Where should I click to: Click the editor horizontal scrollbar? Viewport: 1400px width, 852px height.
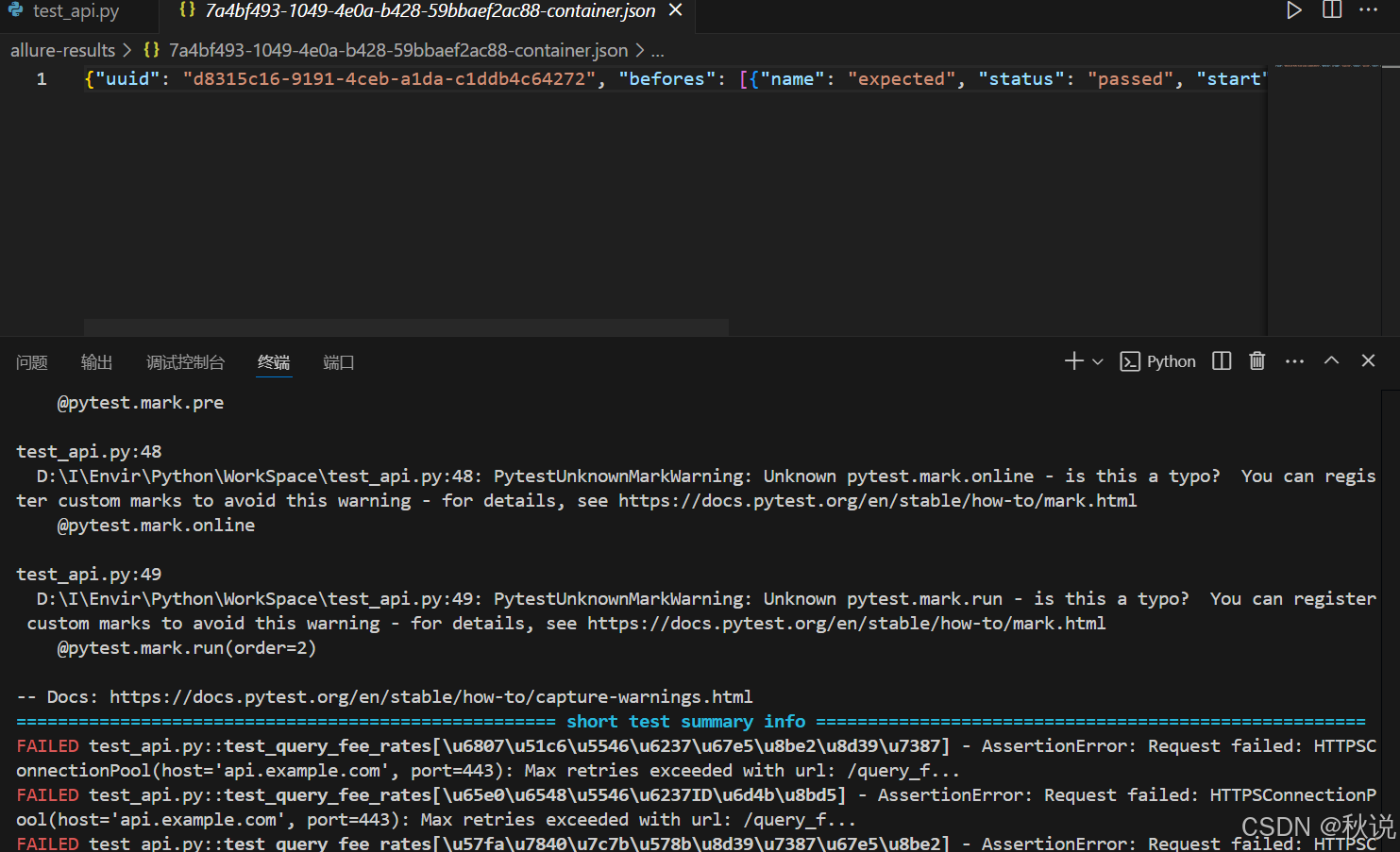[x=406, y=326]
